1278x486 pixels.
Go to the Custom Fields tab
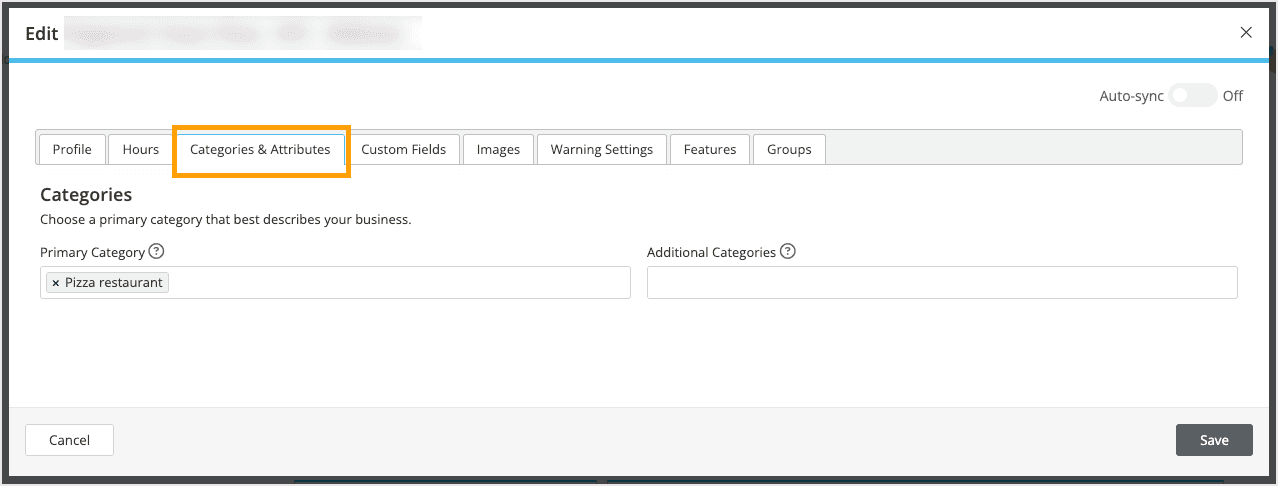tap(403, 149)
